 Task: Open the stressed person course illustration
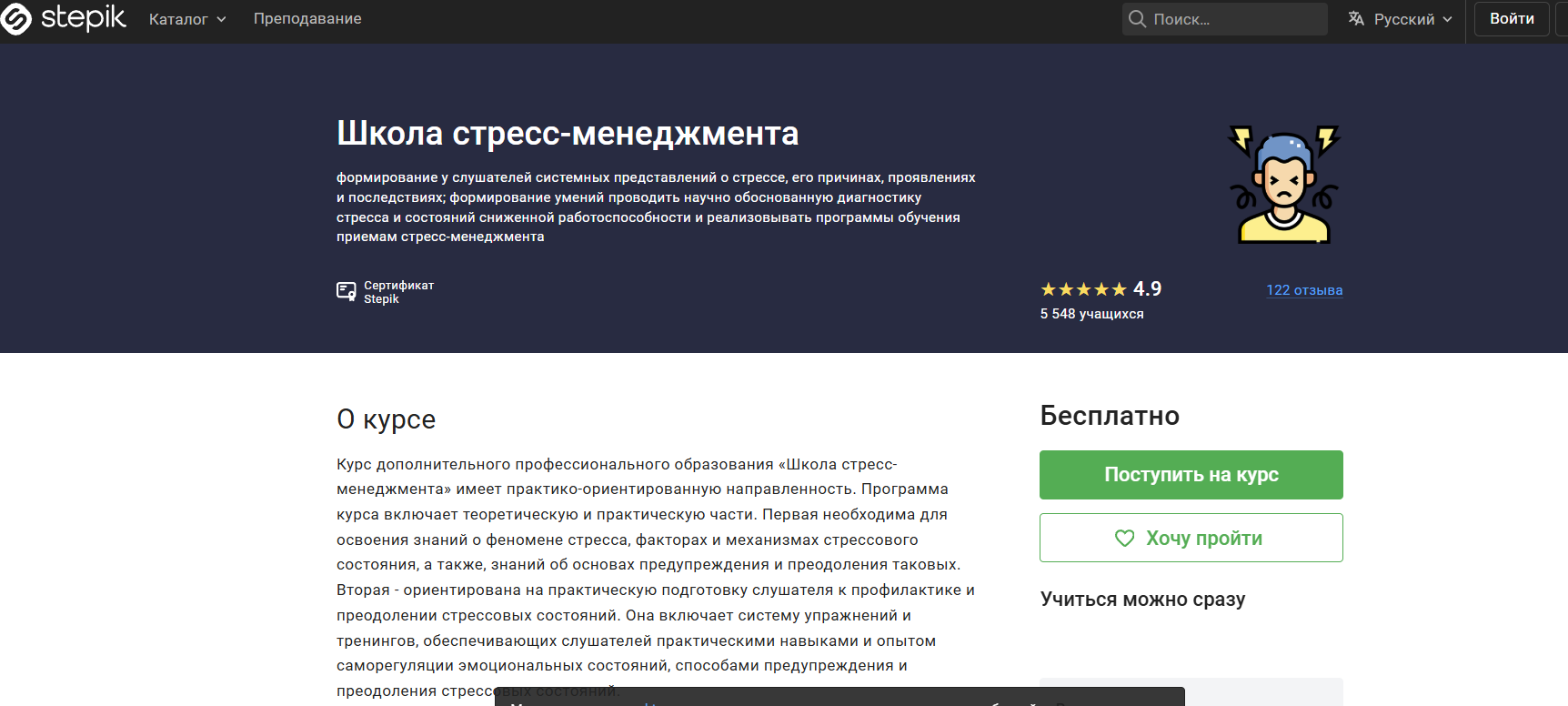pyautogui.click(x=1283, y=185)
